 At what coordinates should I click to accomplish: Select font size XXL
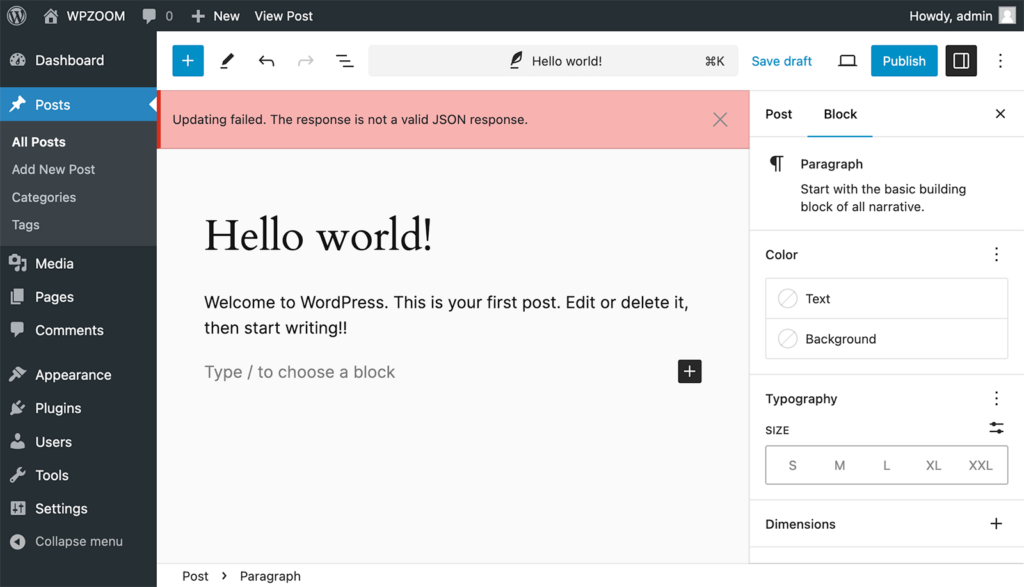click(x=980, y=465)
